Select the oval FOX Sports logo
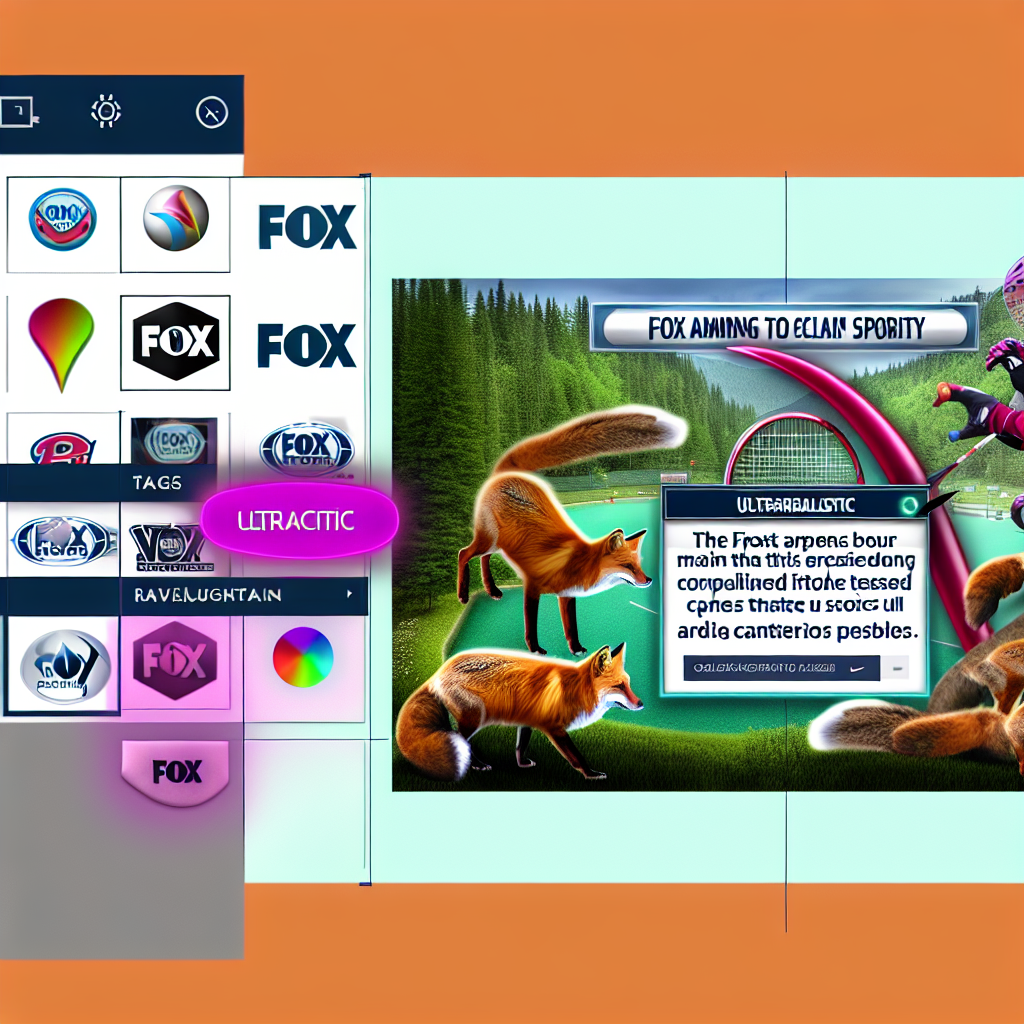 (x=306, y=449)
